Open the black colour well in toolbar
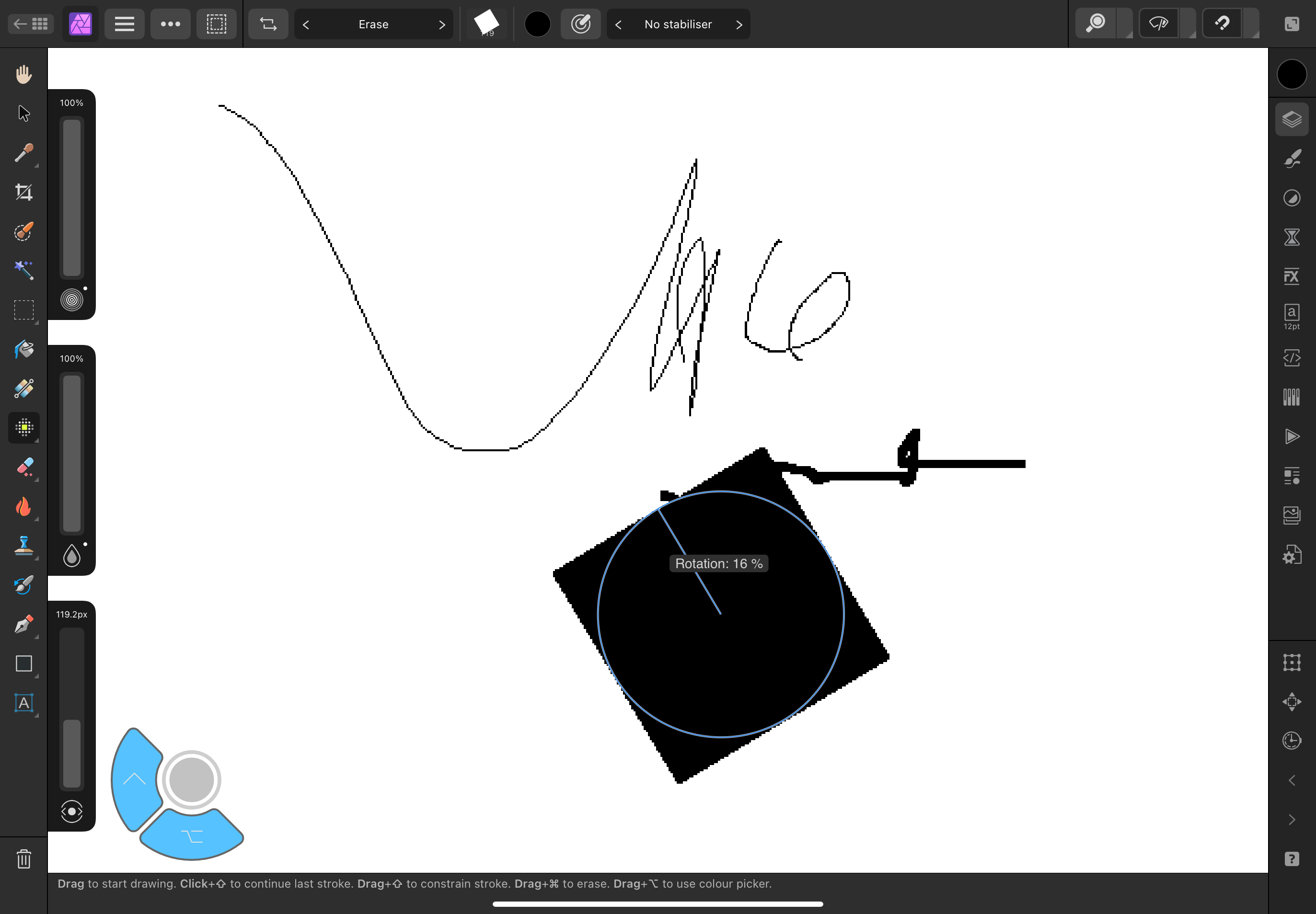The image size is (1316, 914). [x=537, y=24]
